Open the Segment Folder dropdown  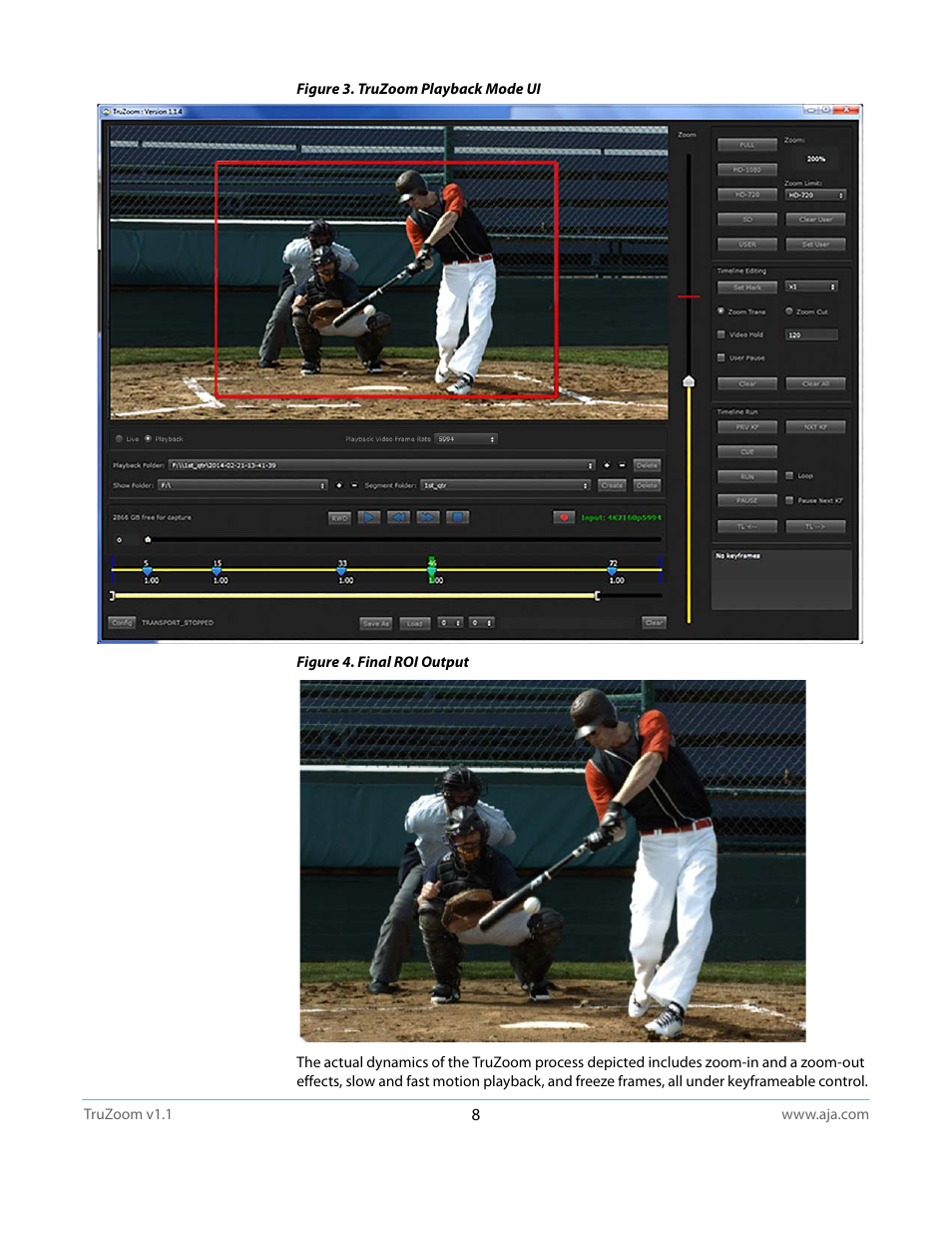coord(505,485)
